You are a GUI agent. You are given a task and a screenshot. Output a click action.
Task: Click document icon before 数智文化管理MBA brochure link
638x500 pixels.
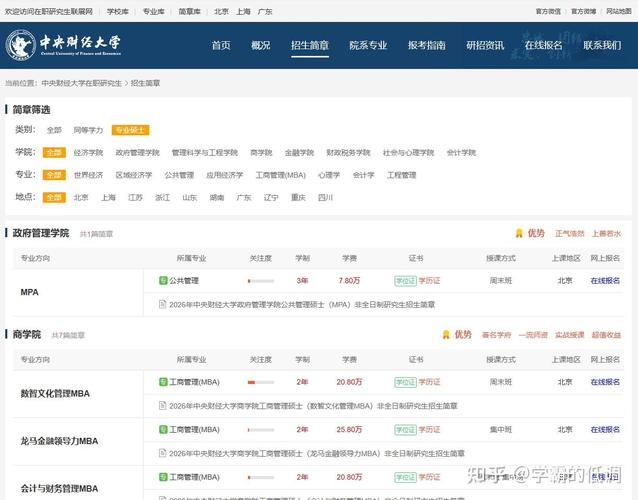click(x=162, y=405)
